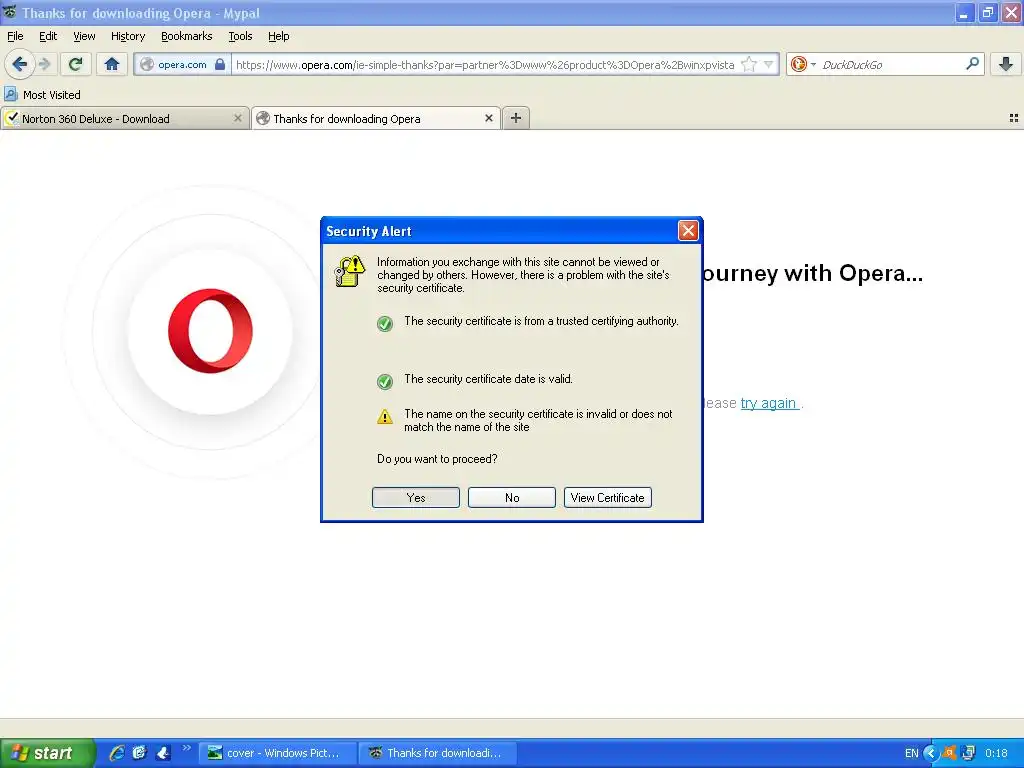Click the network connection tray icon
The height and width of the screenshot is (768, 1024).
tap(968, 753)
